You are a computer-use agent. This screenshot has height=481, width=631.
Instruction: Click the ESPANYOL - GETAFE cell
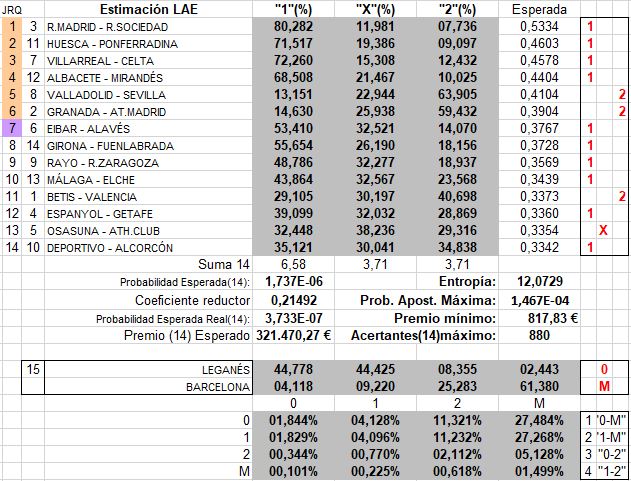pos(148,214)
